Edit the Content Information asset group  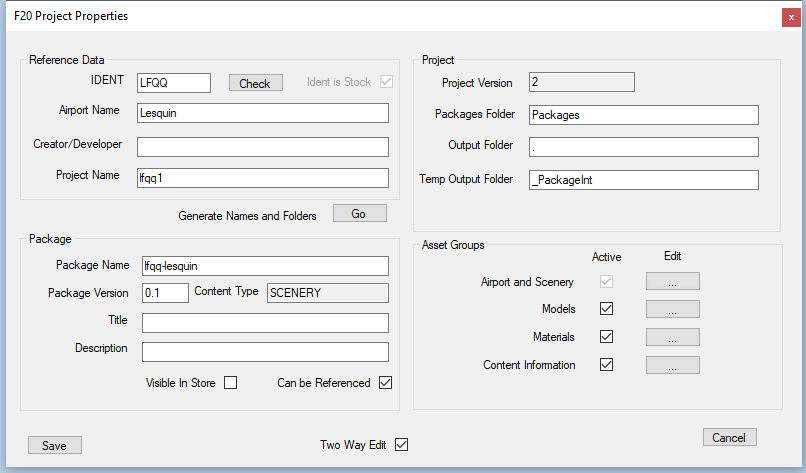tap(672, 365)
